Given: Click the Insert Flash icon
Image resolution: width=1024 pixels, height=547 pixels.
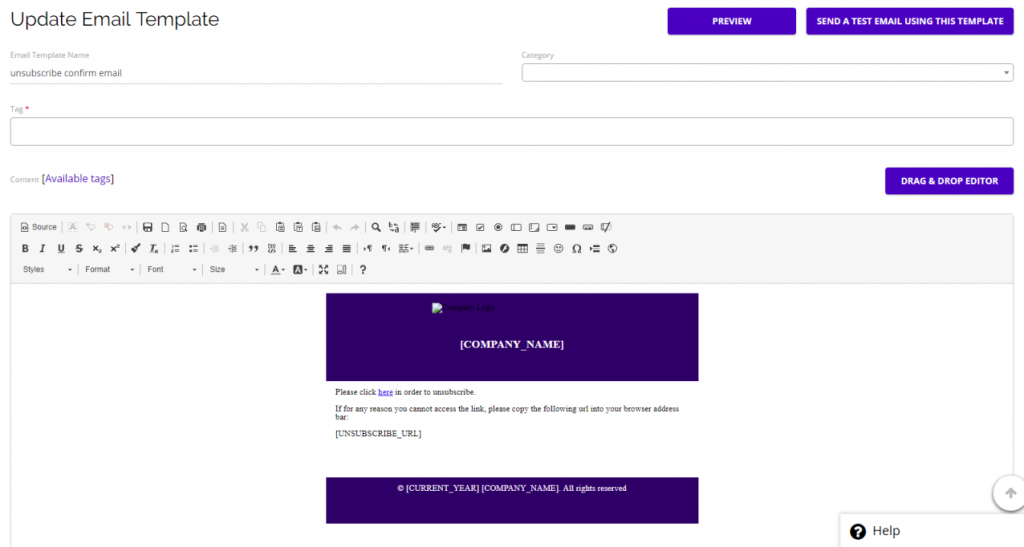Looking at the screenshot, I should [504, 248].
